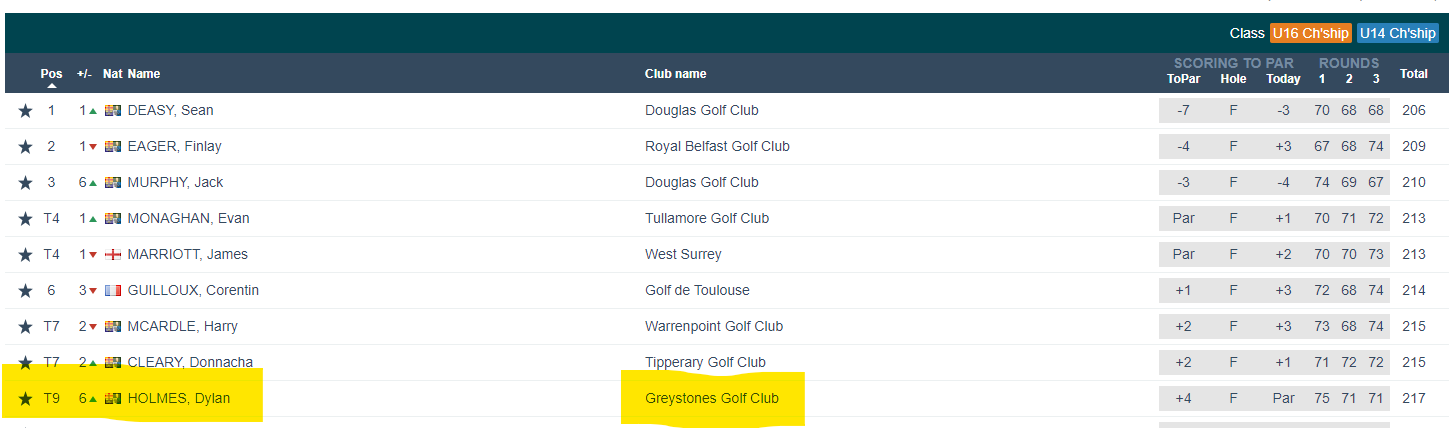Click the flag icon beside MARRIOTT, James
This screenshot has height=431, width=1449.
(x=113, y=255)
